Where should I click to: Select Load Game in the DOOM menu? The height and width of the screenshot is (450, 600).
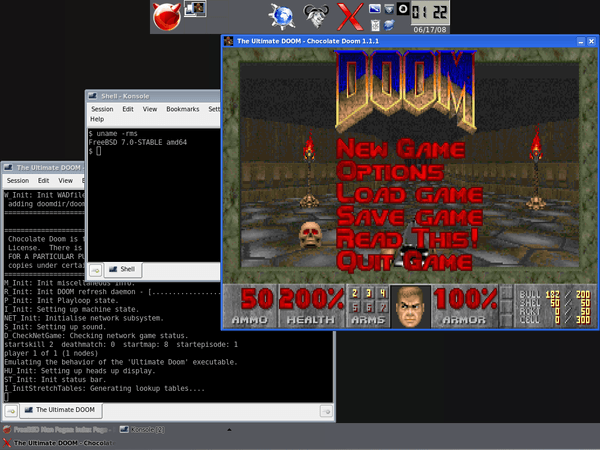[410, 194]
